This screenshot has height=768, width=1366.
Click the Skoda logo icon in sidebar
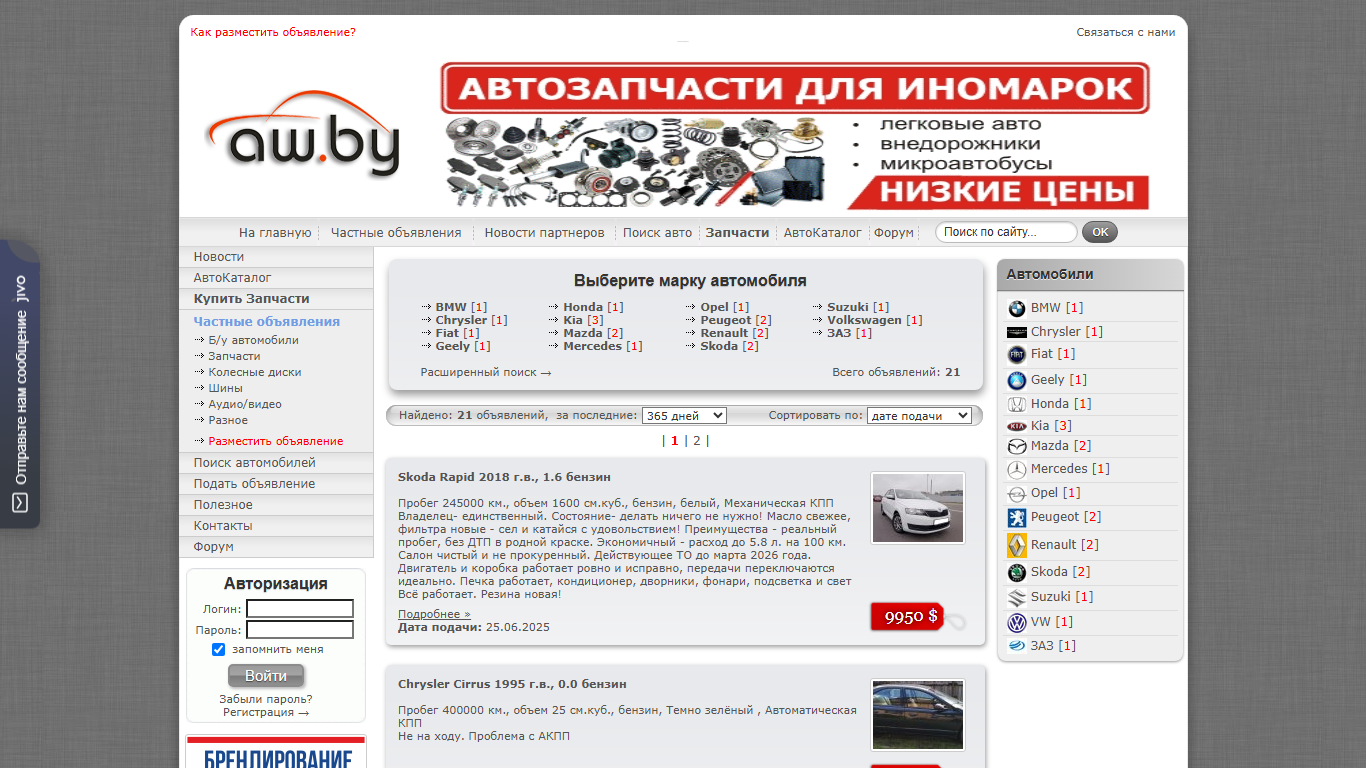tap(1016, 572)
